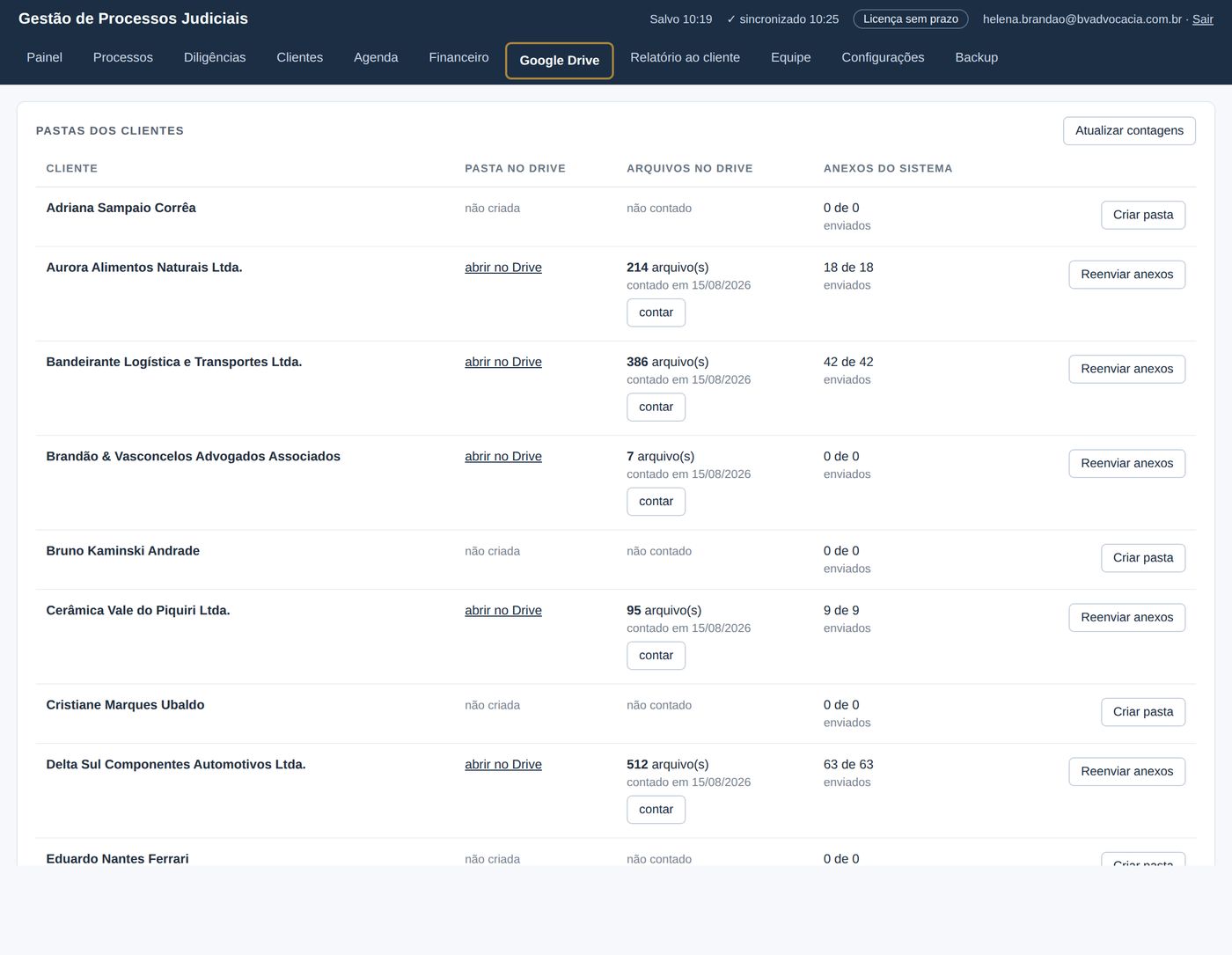
Task: Create folder for Adriana Sampaio Corrêa
Action: click(1143, 215)
